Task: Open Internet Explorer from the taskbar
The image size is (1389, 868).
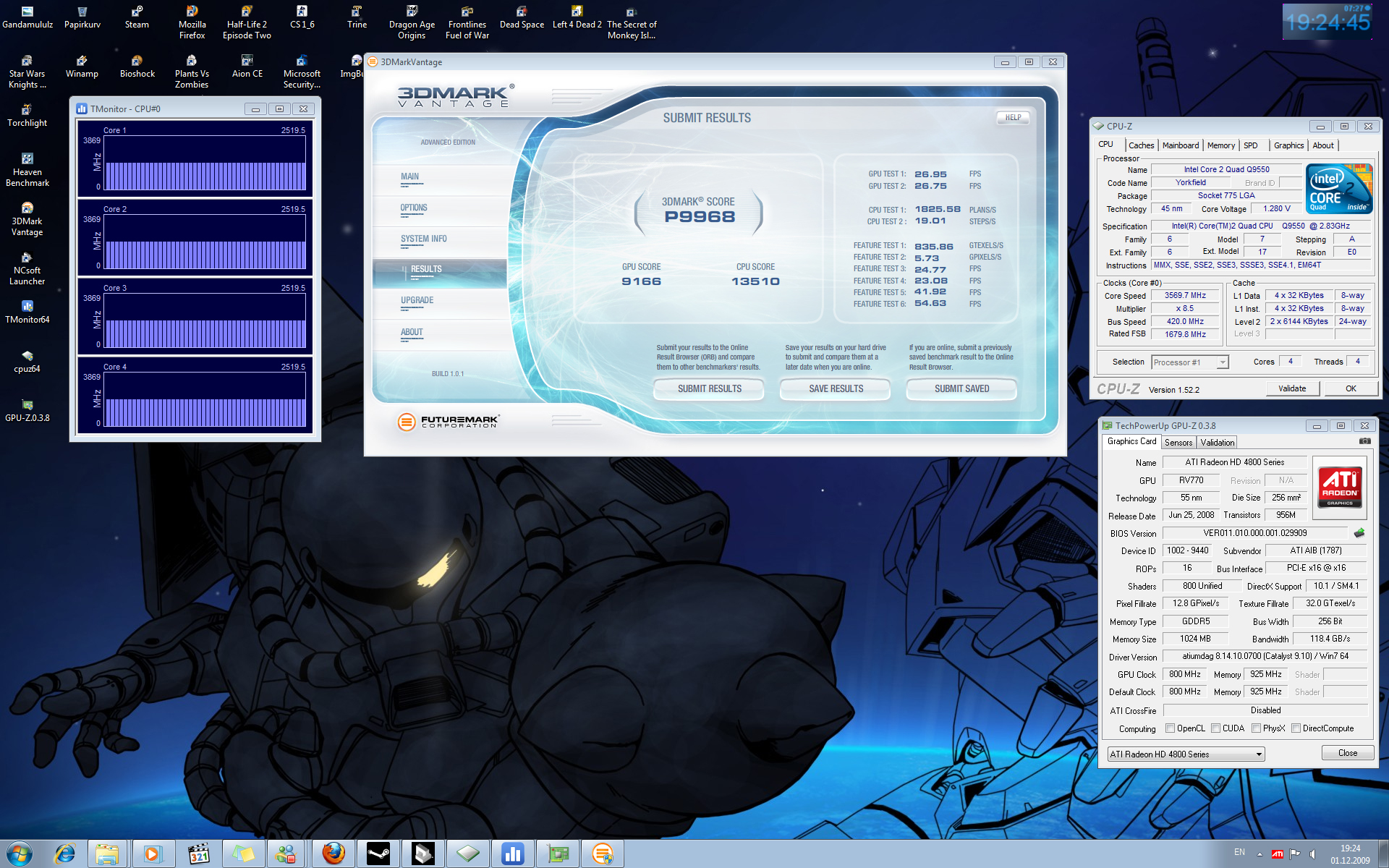Action: click(65, 854)
